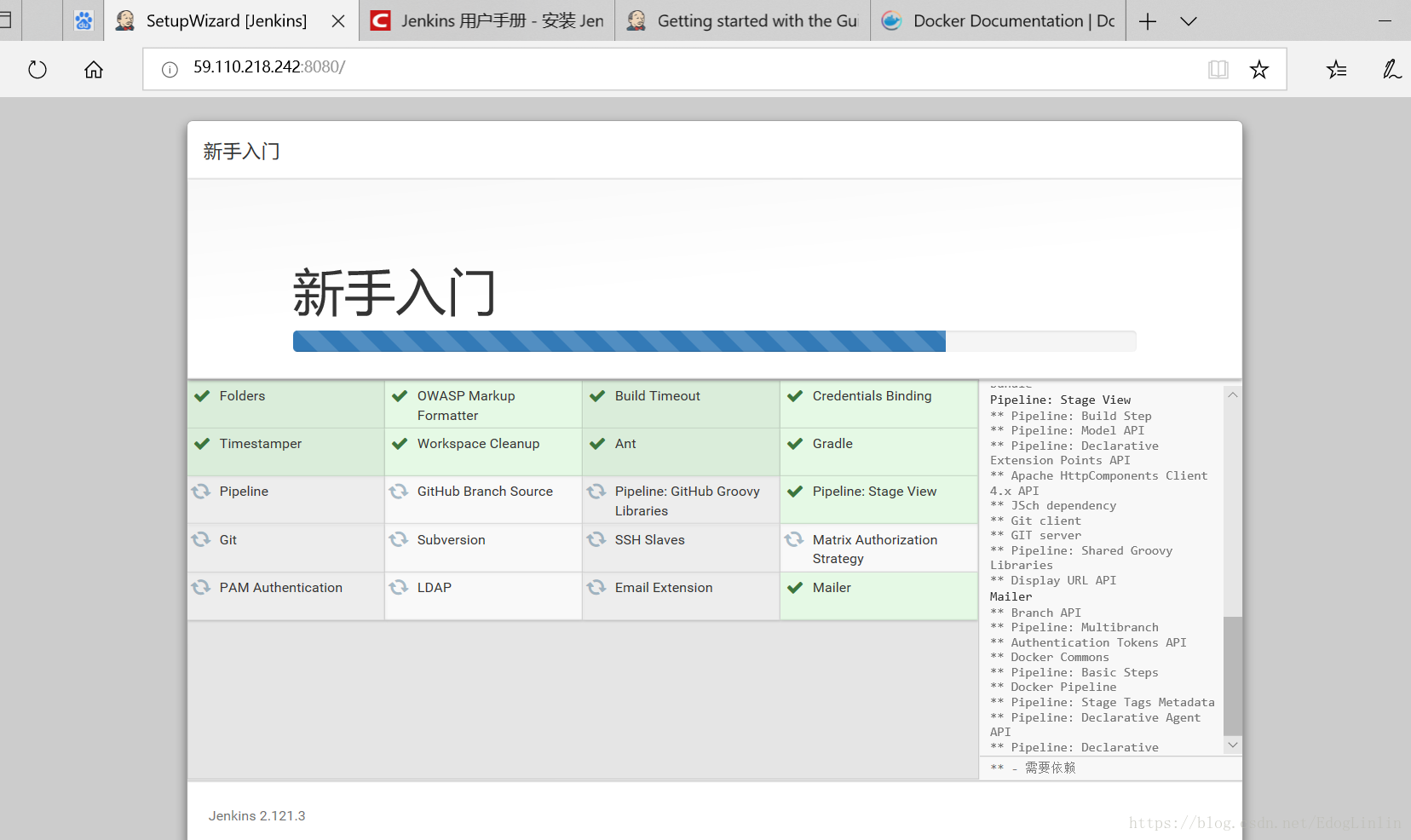The width and height of the screenshot is (1411, 840).
Task: Click the Email Extension sync icon
Action: pos(596,588)
